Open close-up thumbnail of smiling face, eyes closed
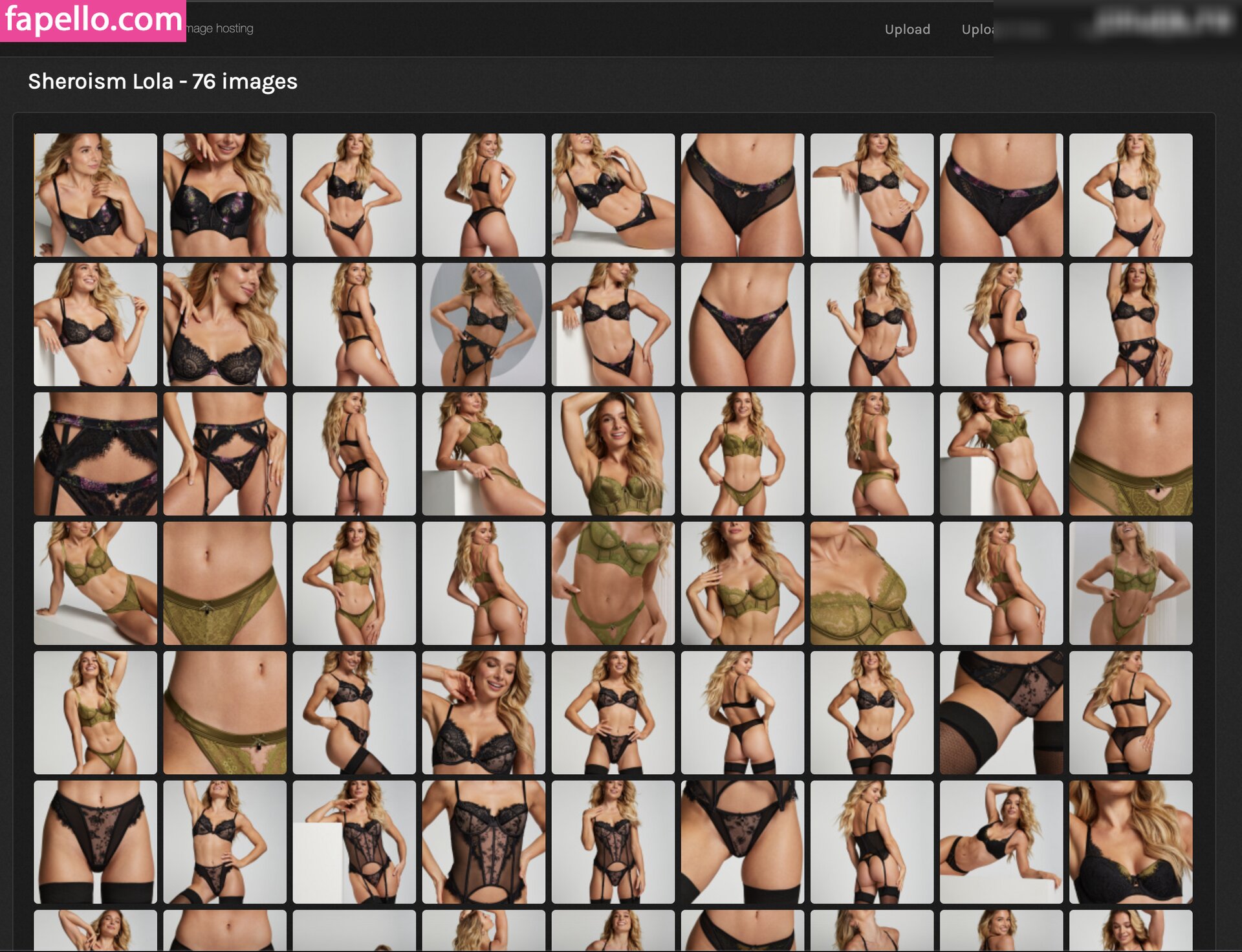Viewport: 1242px width, 952px height. coord(483,712)
